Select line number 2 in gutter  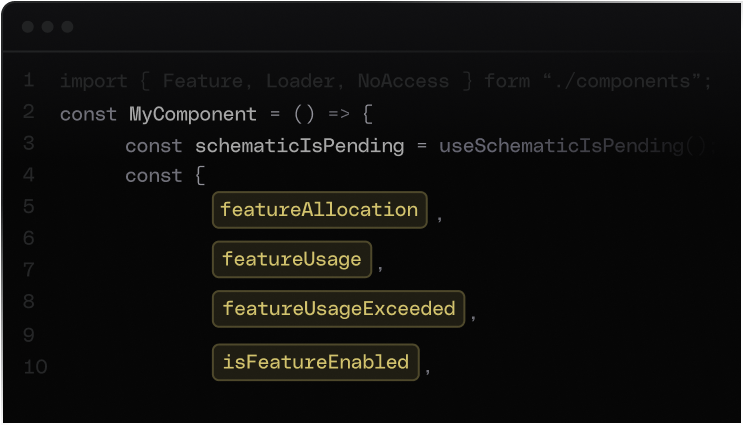coord(29,112)
